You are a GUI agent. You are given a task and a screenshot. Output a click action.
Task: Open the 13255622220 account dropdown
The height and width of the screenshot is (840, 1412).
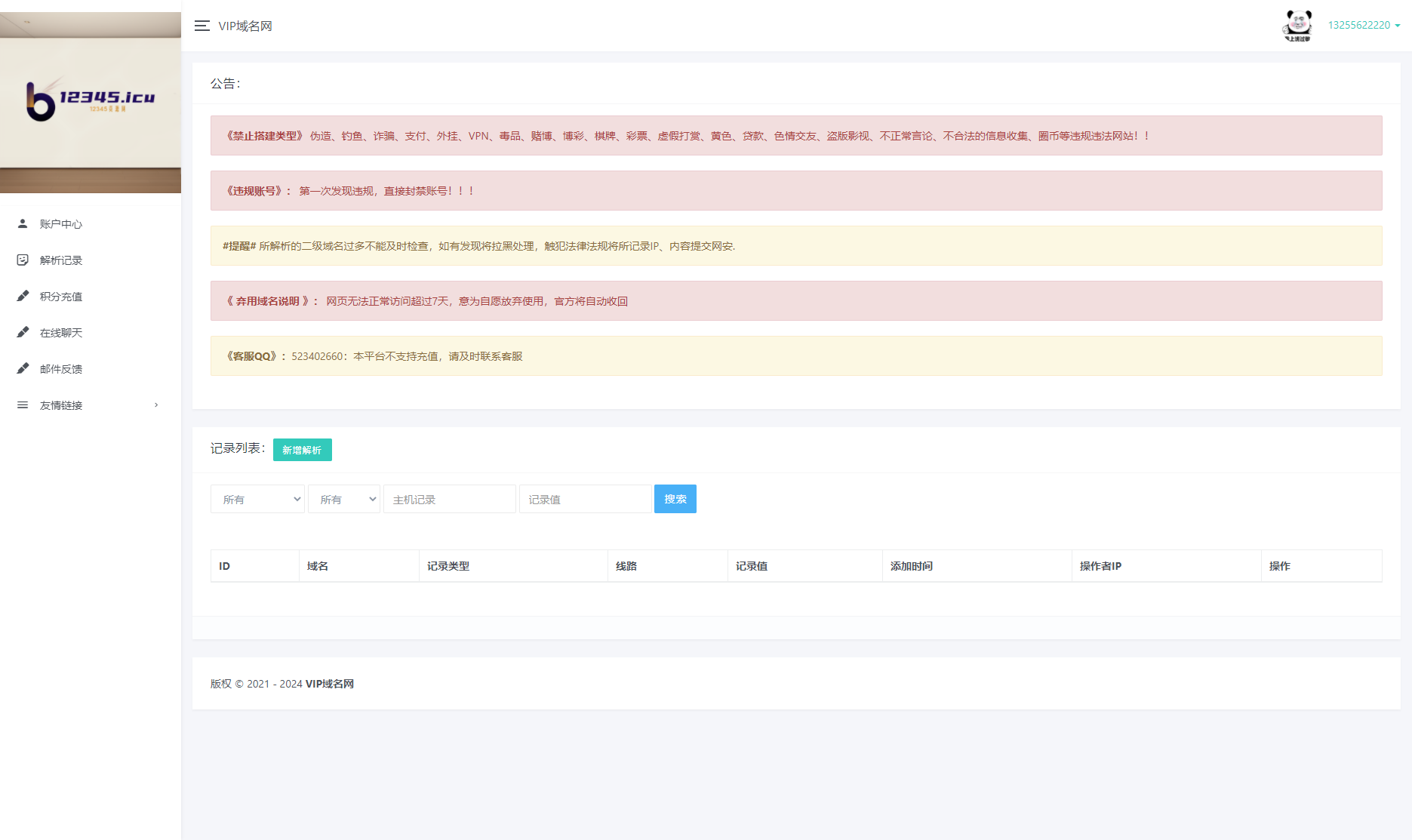tap(1364, 25)
